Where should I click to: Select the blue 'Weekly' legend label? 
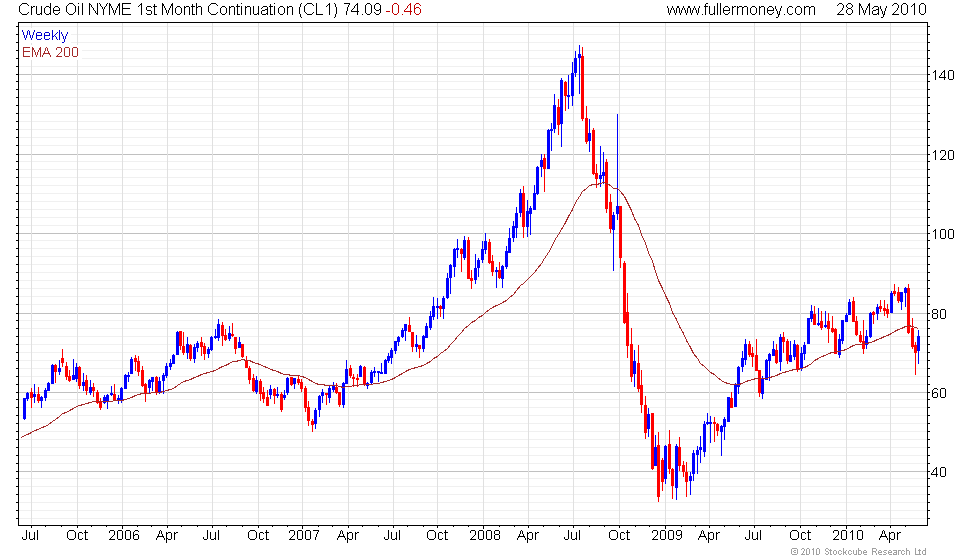[44, 35]
